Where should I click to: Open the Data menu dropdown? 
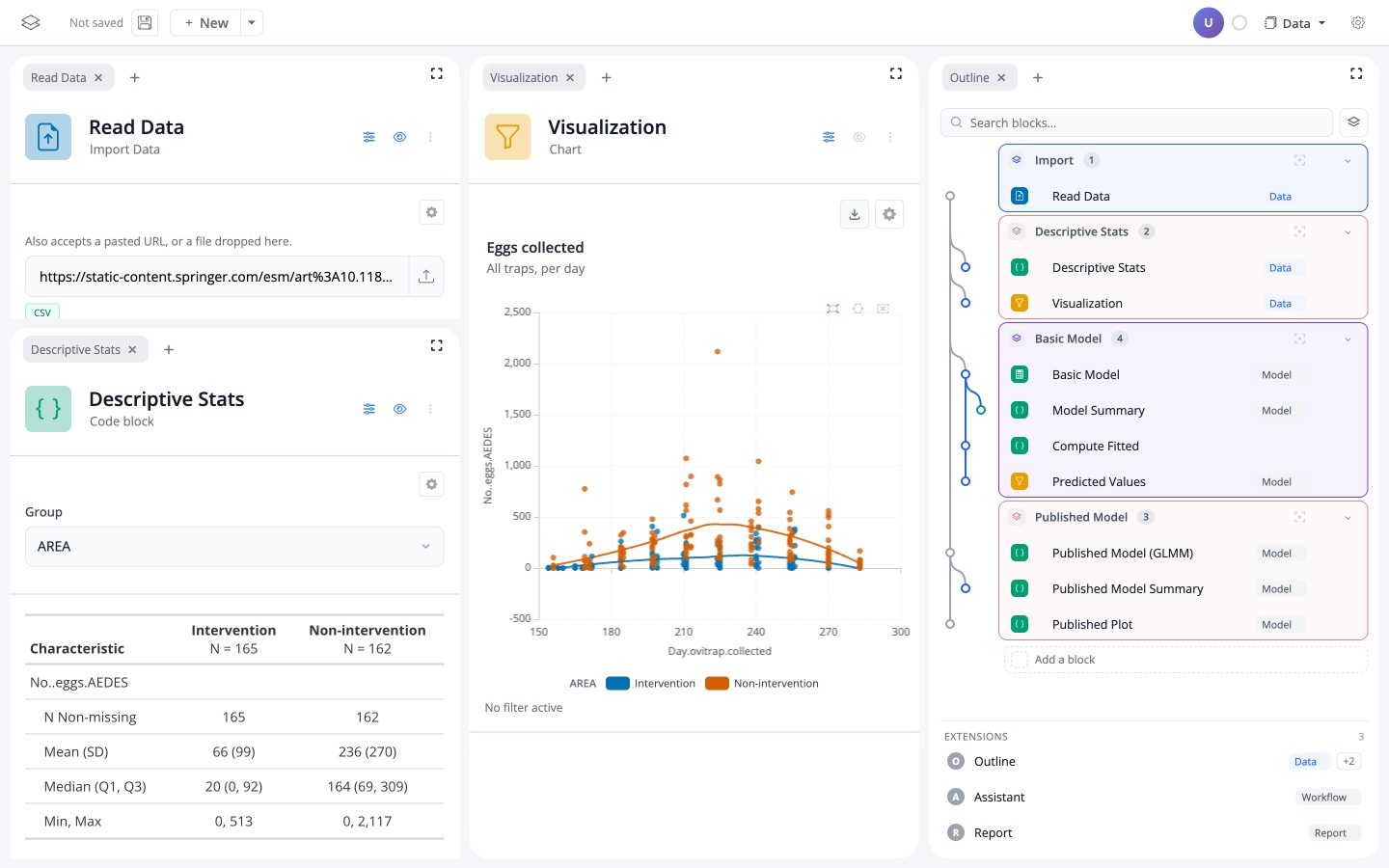pos(1295,23)
